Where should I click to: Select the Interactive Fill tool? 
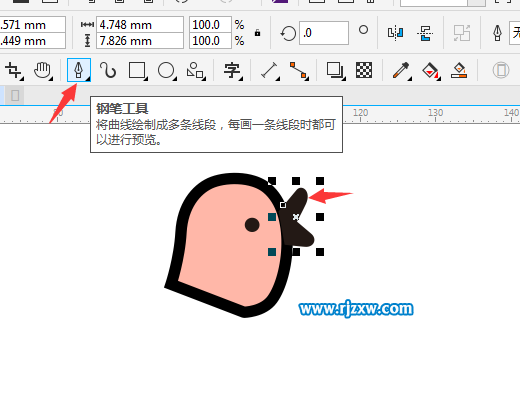click(x=431, y=70)
